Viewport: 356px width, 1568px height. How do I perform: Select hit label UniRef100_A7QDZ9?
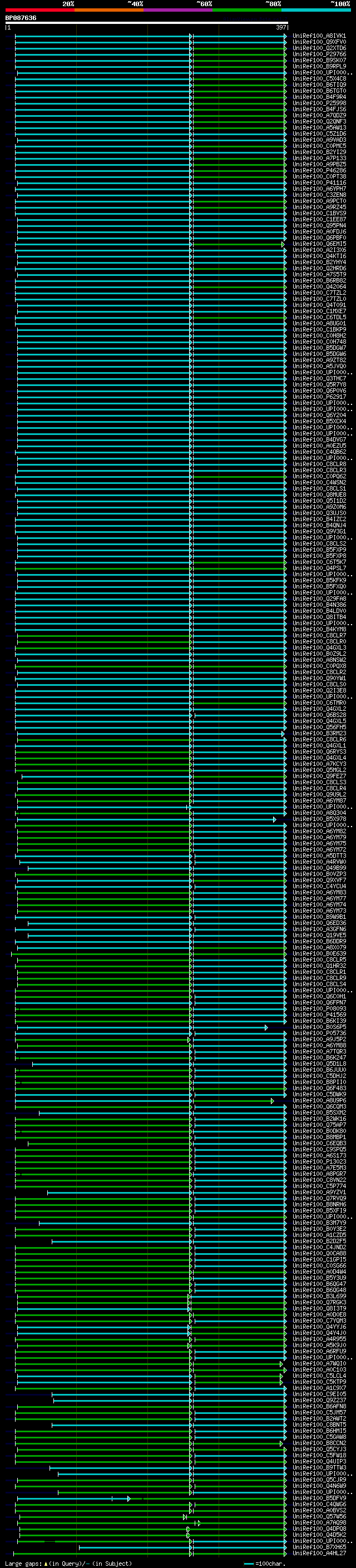tap(319, 116)
